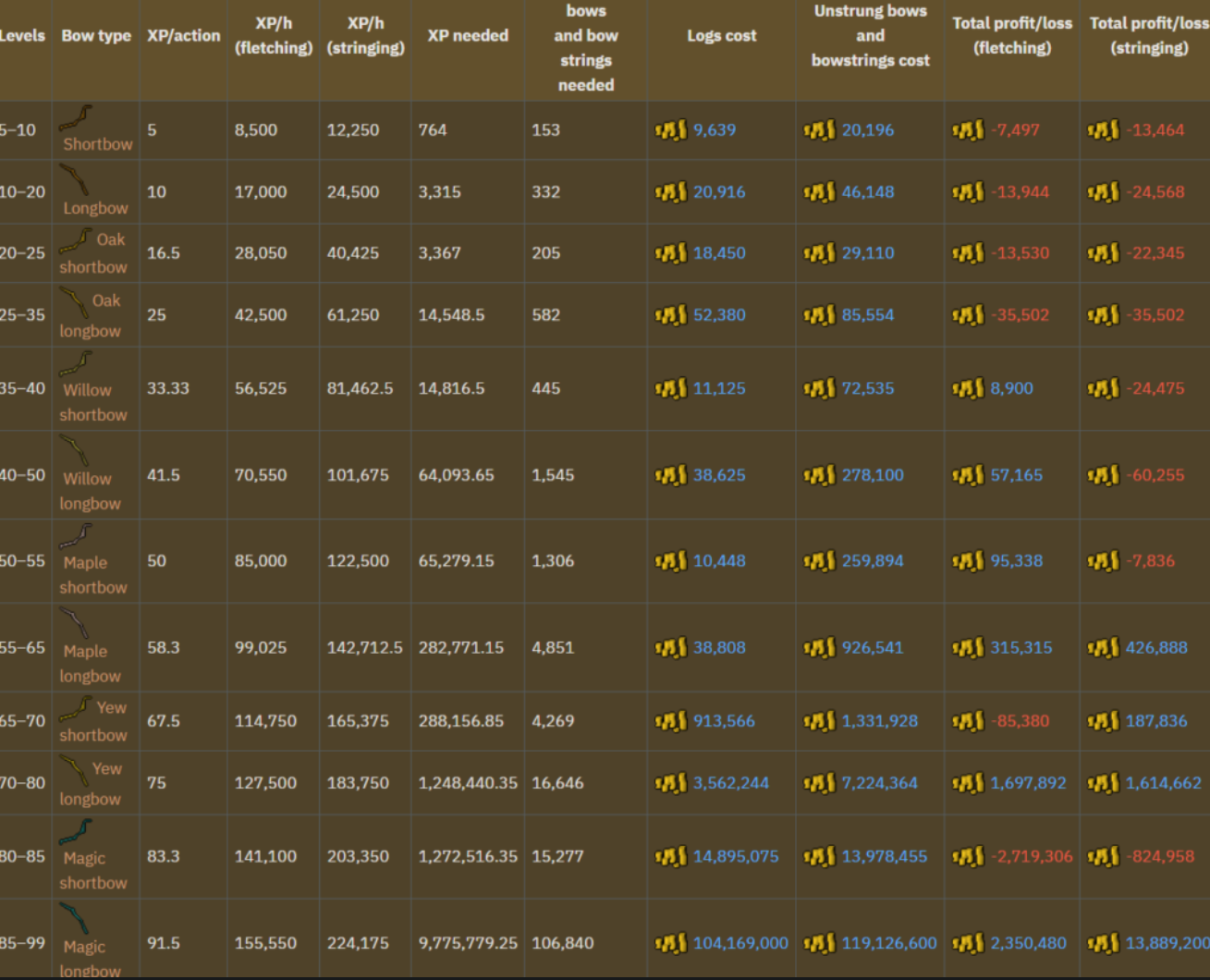1210x980 pixels.
Task: Sort by the XP/action column header
Action: pyautogui.click(x=184, y=36)
